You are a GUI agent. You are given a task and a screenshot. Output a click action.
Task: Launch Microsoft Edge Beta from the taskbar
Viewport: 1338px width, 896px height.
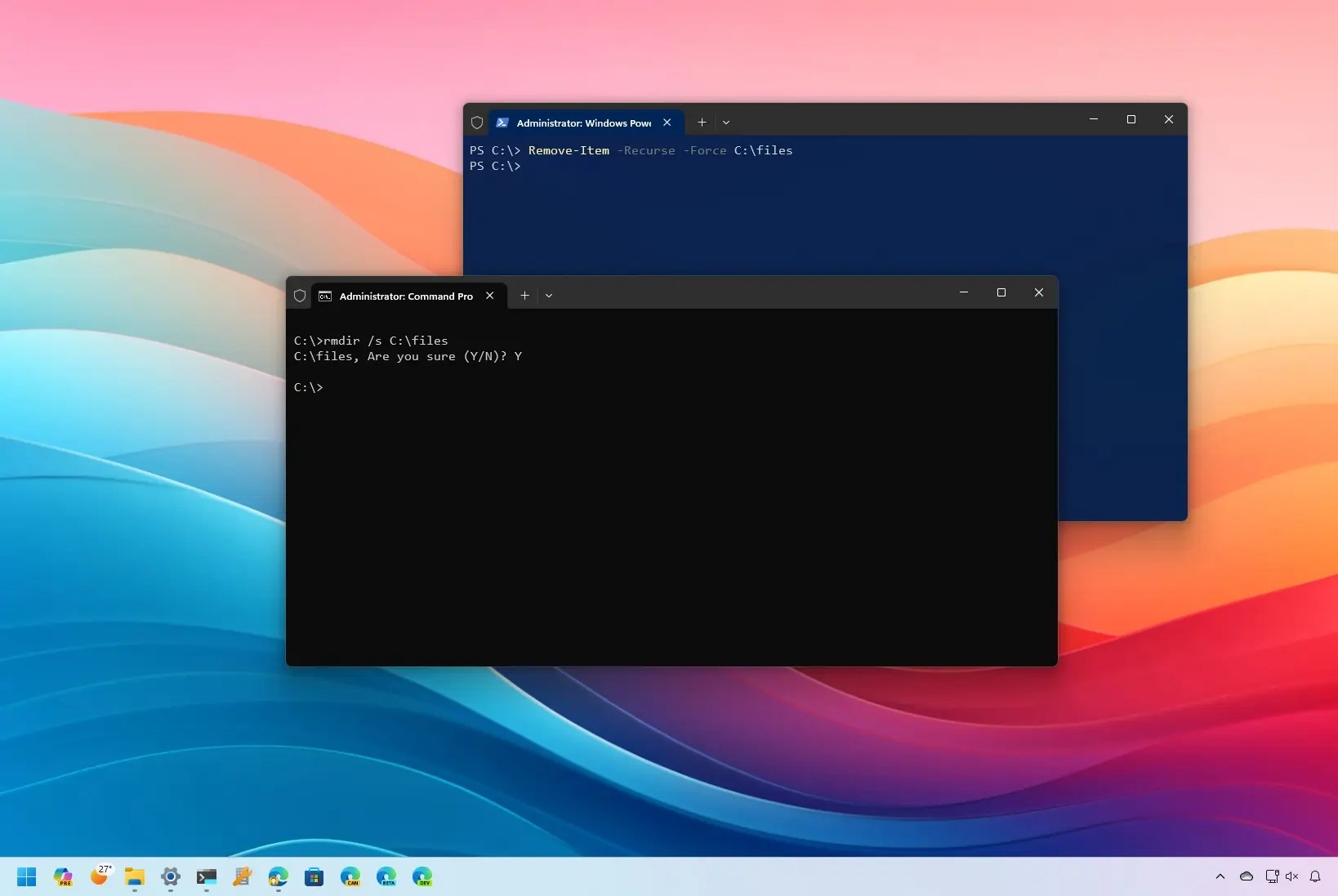coord(386,877)
